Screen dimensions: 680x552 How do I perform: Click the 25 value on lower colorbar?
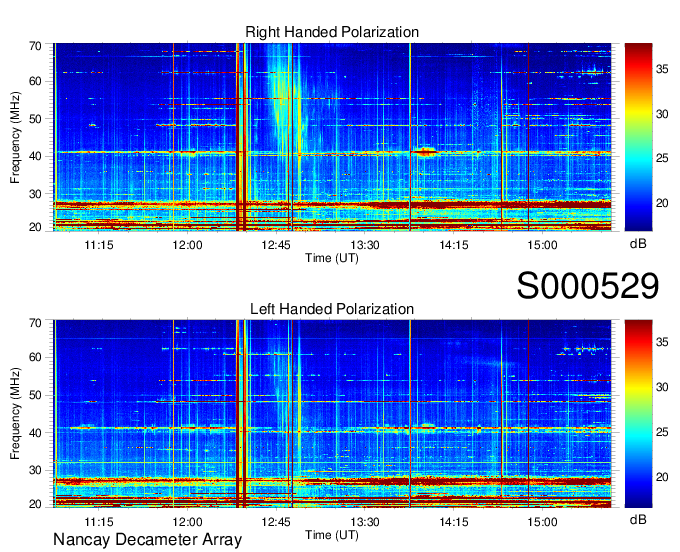662,431
